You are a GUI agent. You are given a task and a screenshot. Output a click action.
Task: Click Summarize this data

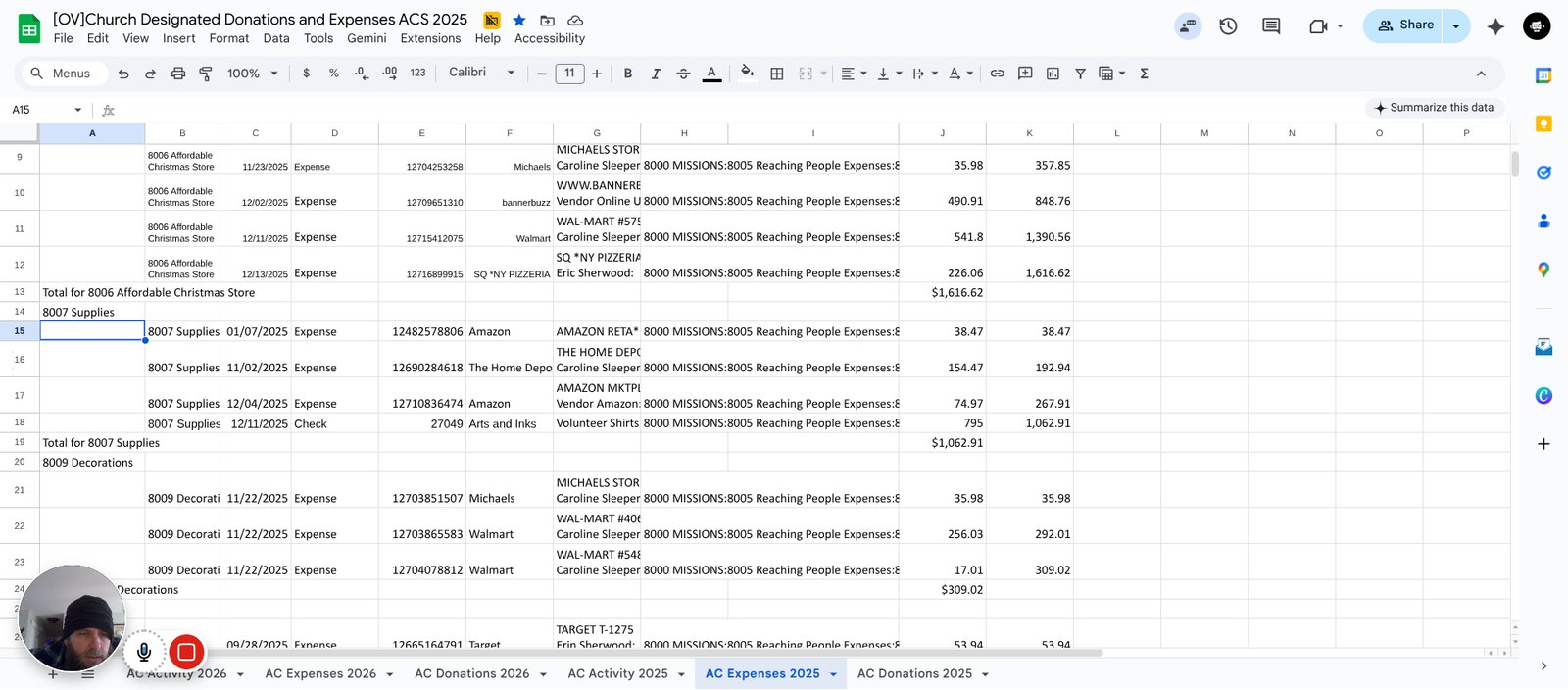(1434, 108)
